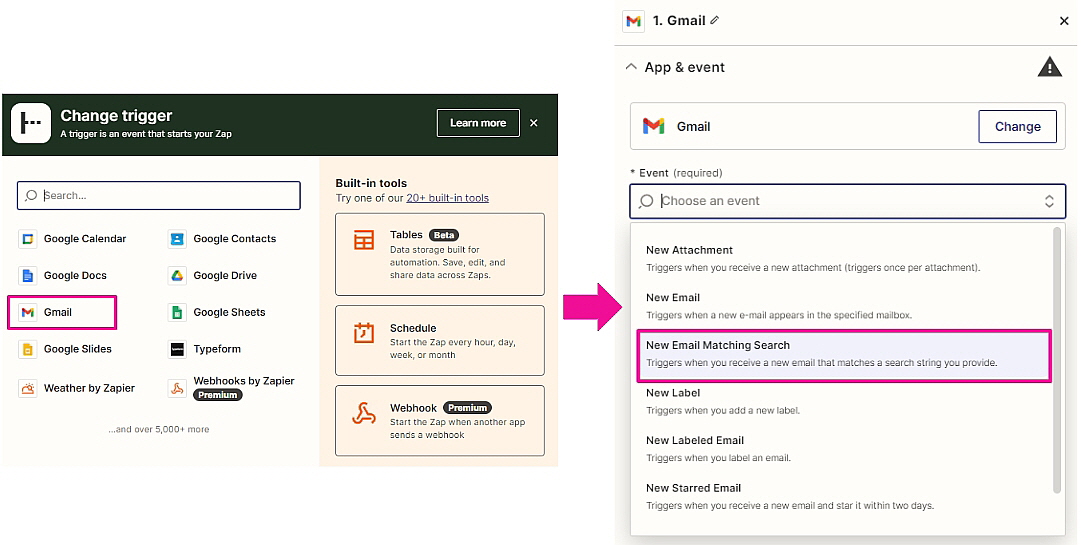Choose the Google Sheets icon
This screenshot has width=1081, height=545.
[x=177, y=312]
